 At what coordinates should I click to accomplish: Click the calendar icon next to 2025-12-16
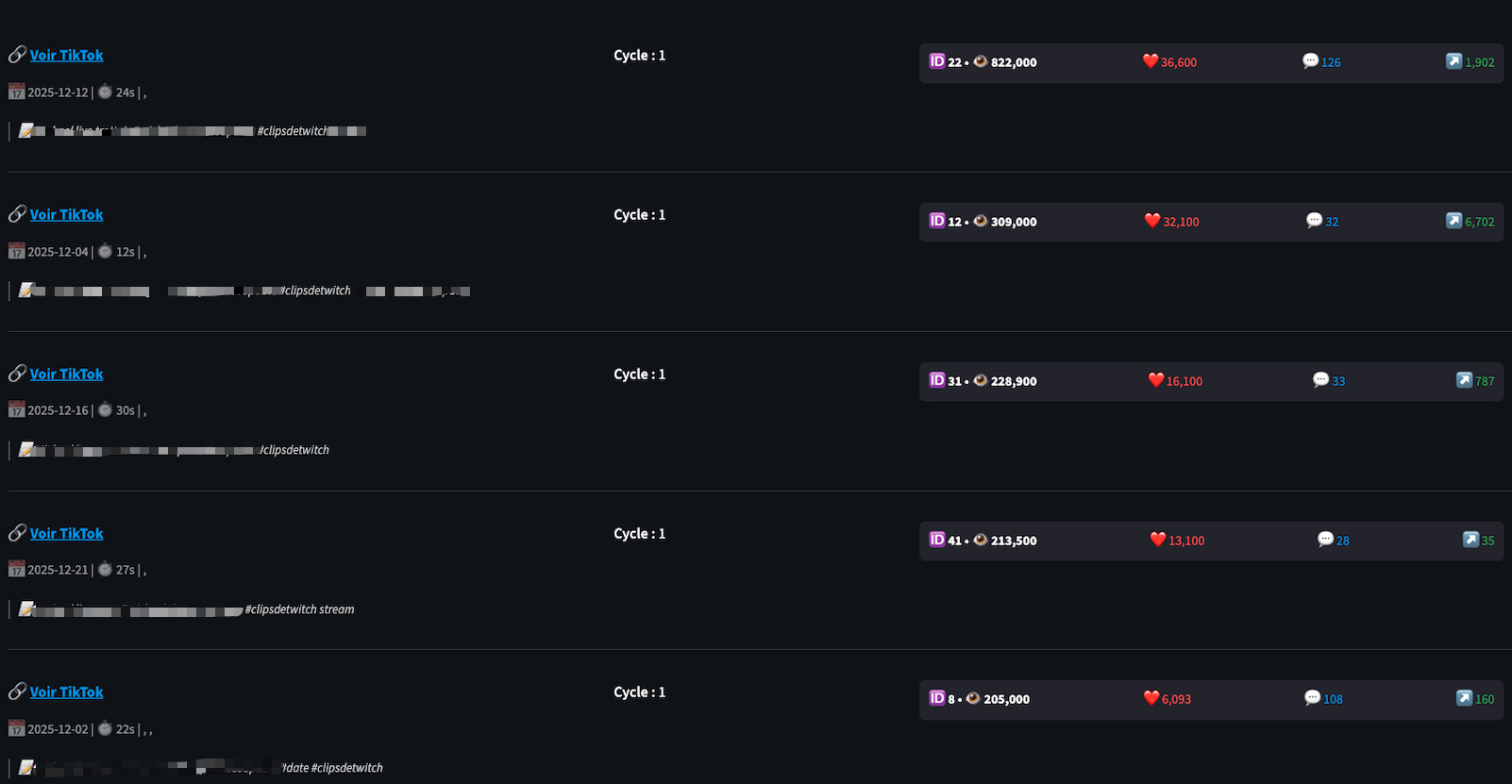click(16, 410)
